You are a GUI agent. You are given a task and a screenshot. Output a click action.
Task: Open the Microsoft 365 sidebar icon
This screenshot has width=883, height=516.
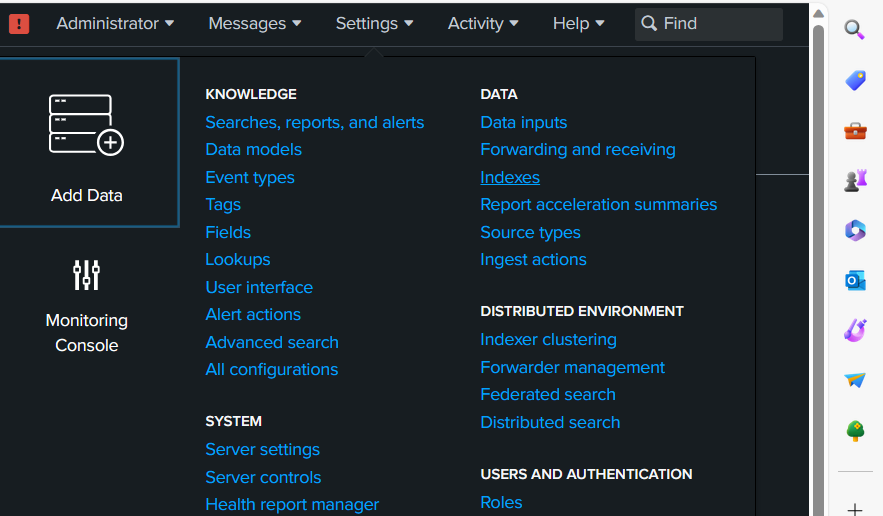[x=855, y=231]
